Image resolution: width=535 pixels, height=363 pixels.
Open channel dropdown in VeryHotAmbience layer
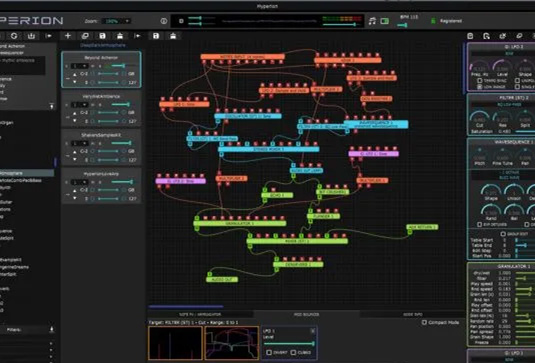79,105
